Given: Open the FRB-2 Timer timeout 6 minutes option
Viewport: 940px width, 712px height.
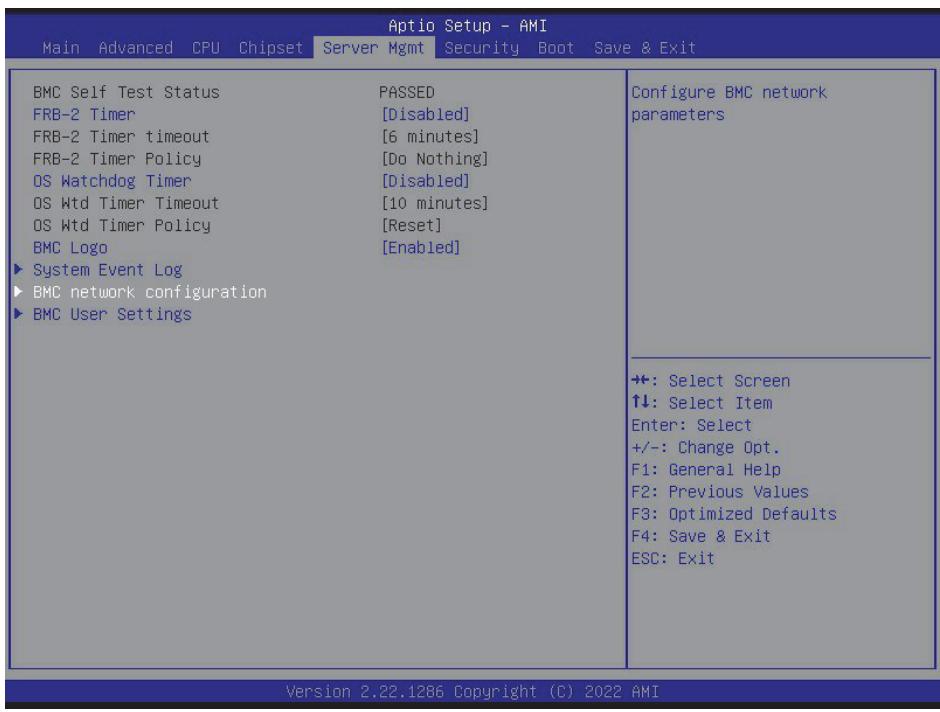Looking at the screenshot, I should [430, 136].
